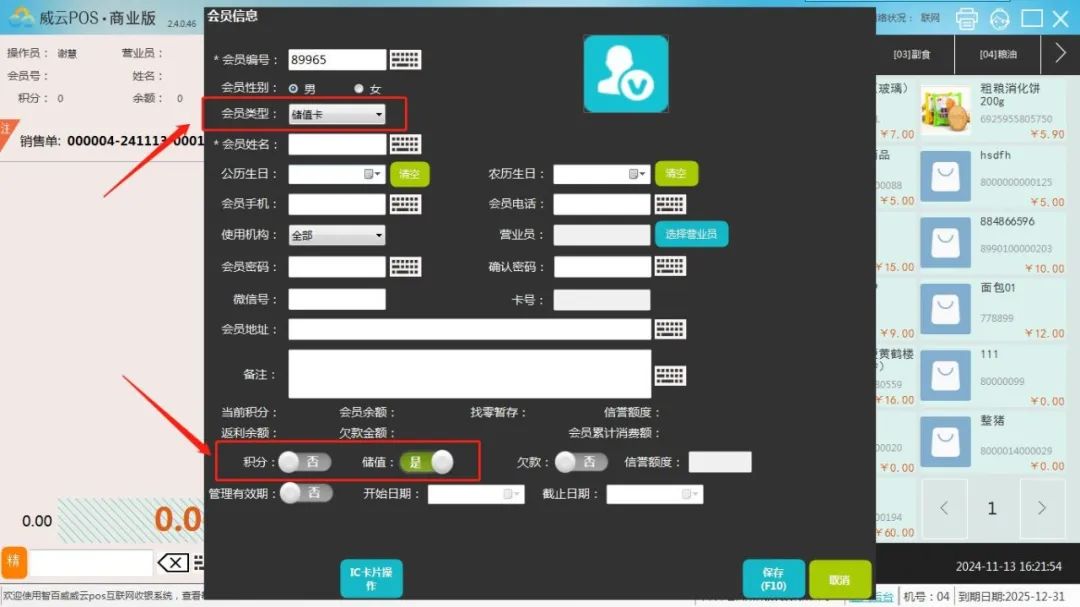Click the 会员手机 input field
Screen dimensions: 1080x607
[x=337, y=204]
